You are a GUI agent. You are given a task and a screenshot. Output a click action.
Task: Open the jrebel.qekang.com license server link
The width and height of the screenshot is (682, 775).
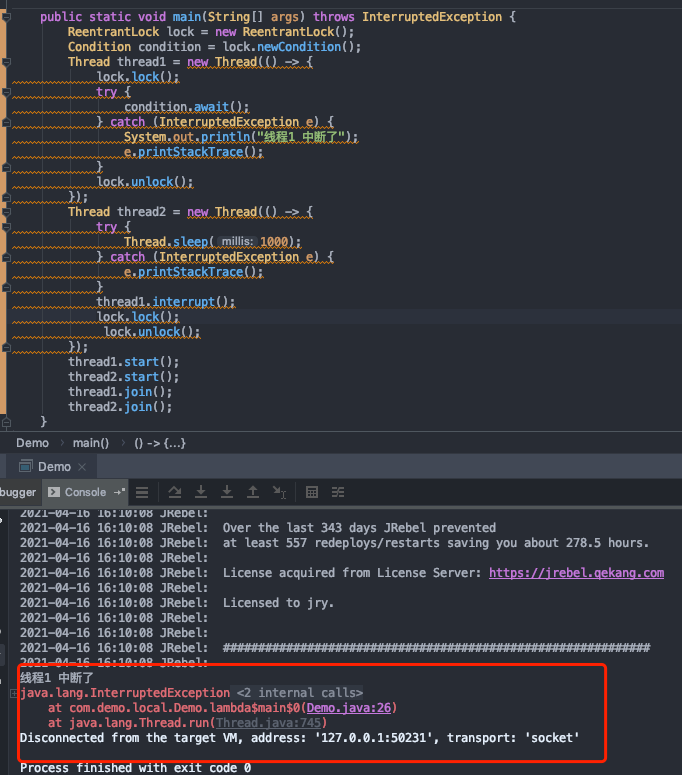coord(576,573)
